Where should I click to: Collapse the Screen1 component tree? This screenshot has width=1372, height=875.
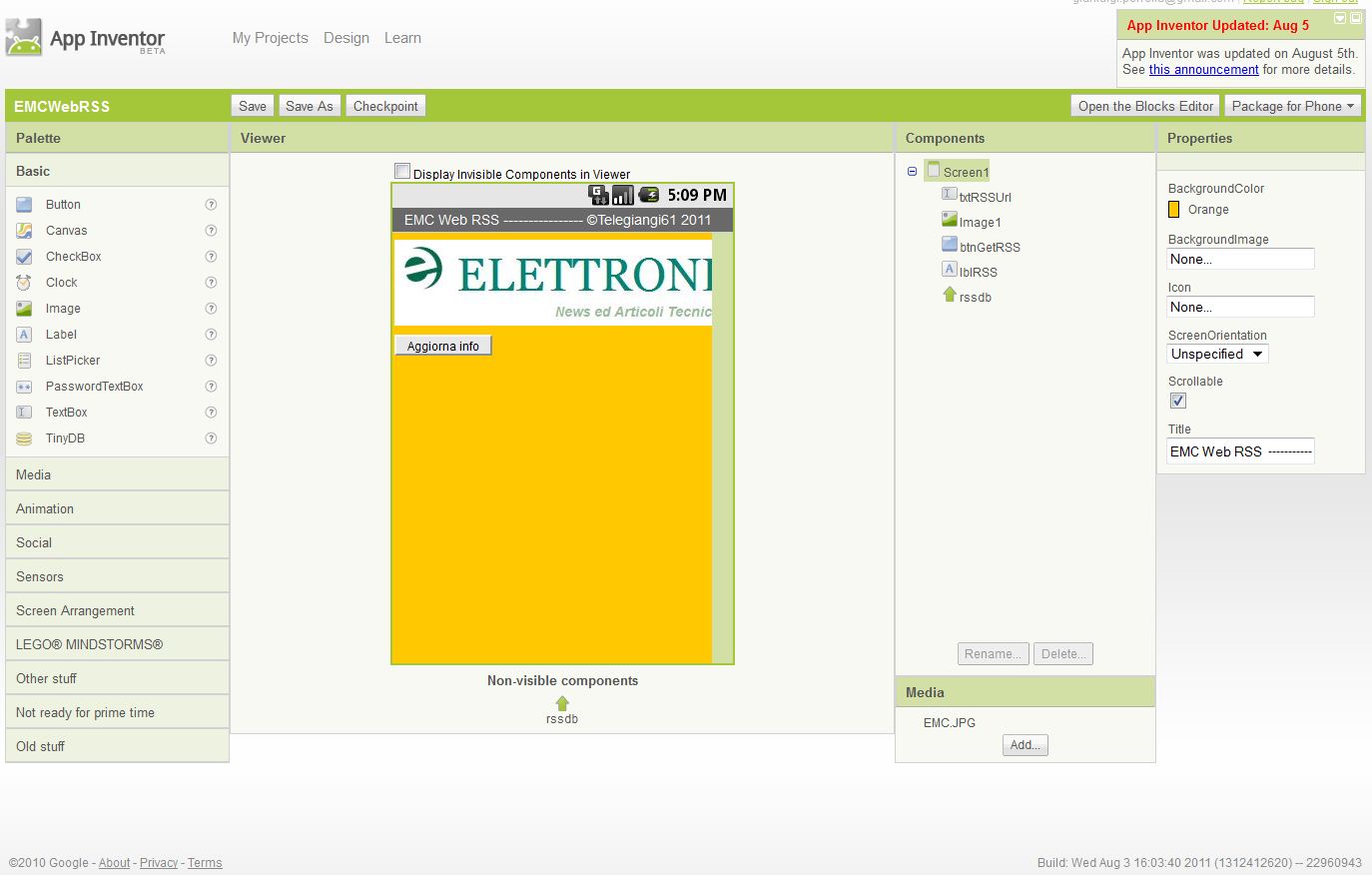tap(912, 172)
